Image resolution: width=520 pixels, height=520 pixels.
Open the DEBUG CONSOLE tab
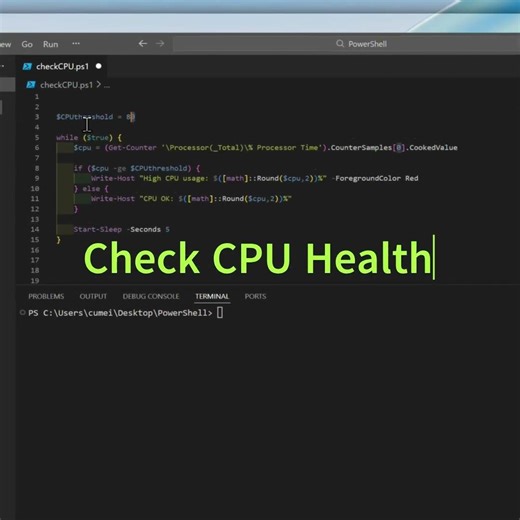(151, 296)
